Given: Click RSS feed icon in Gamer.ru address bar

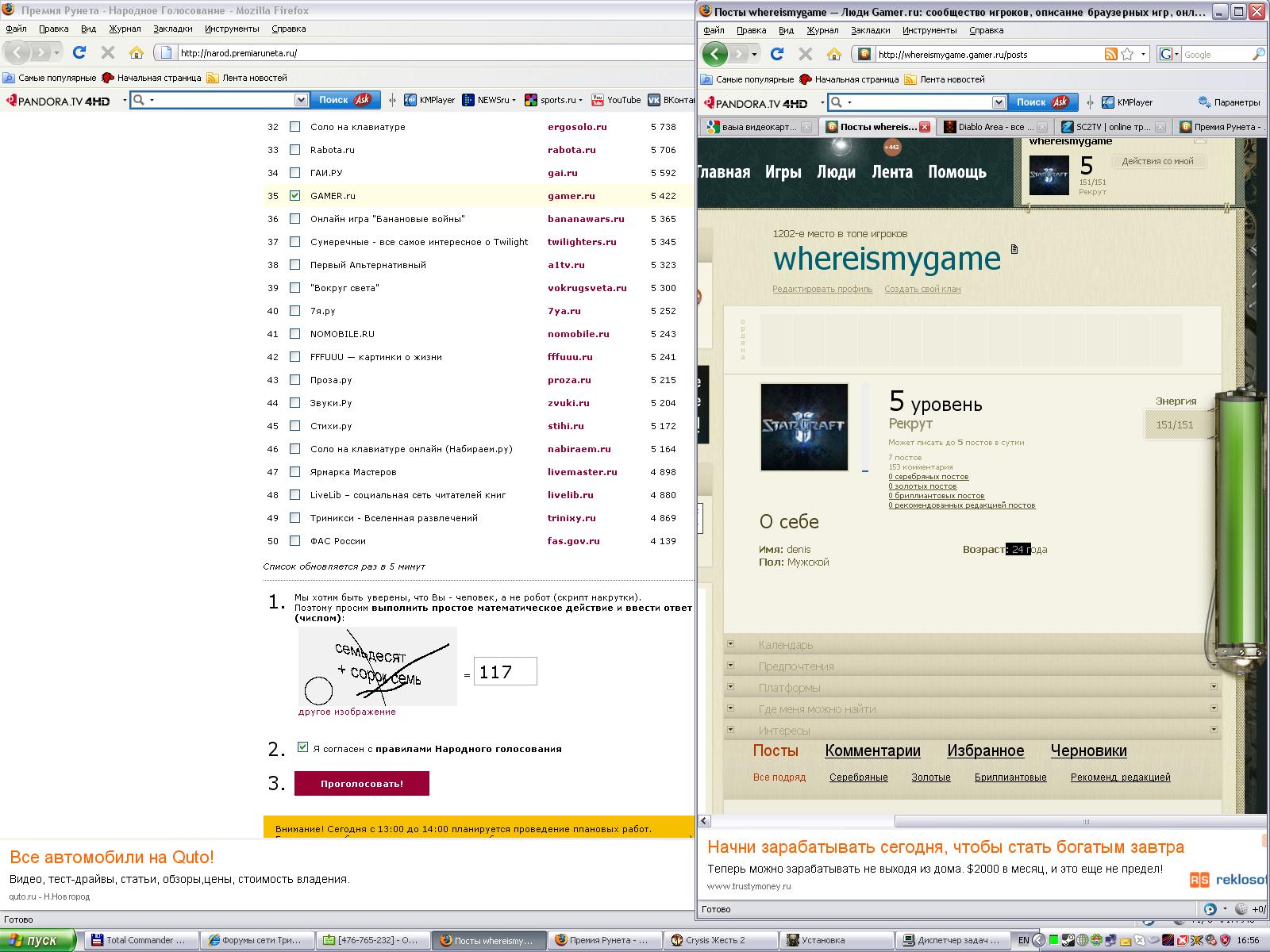Looking at the screenshot, I should click(x=1111, y=54).
